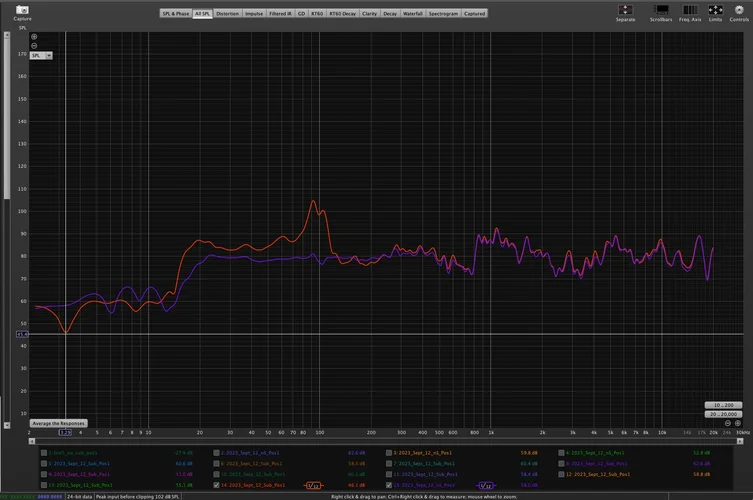The width and height of the screenshot is (753, 500).
Task: Click the Freq. Axis icon
Action: pyautogui.click(x=690, y=9)
